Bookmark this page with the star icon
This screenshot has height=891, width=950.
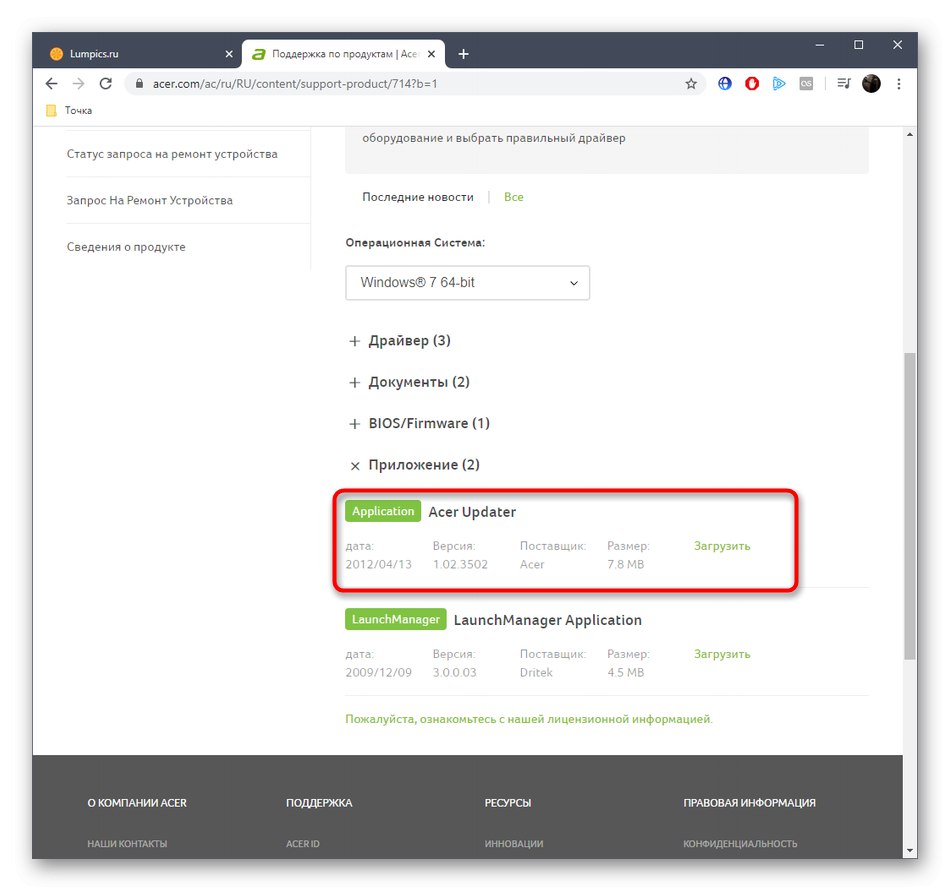tap(691, 84)
